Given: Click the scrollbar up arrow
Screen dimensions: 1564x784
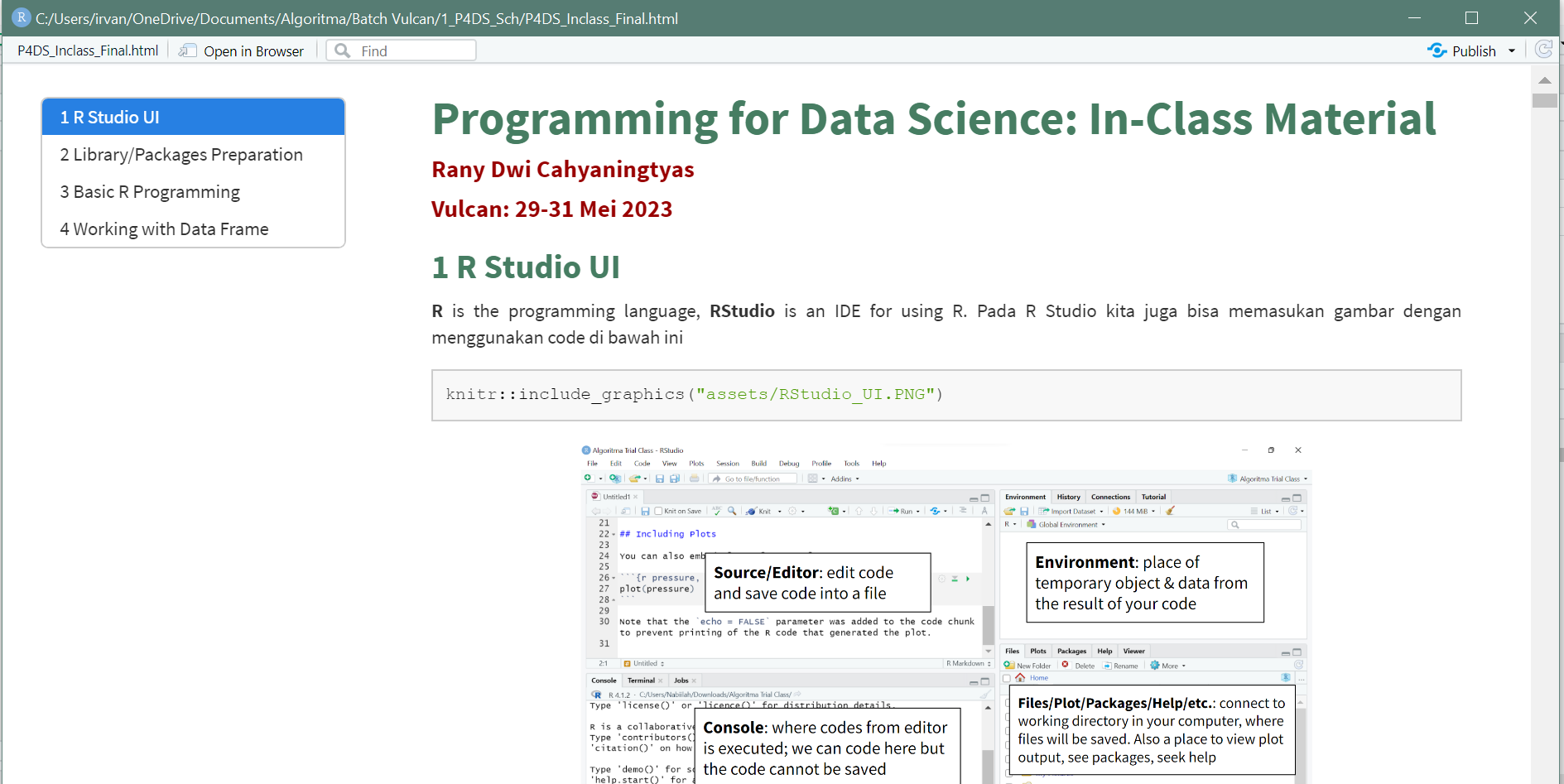Looking at the screenshot, I should click(1545, 80).
